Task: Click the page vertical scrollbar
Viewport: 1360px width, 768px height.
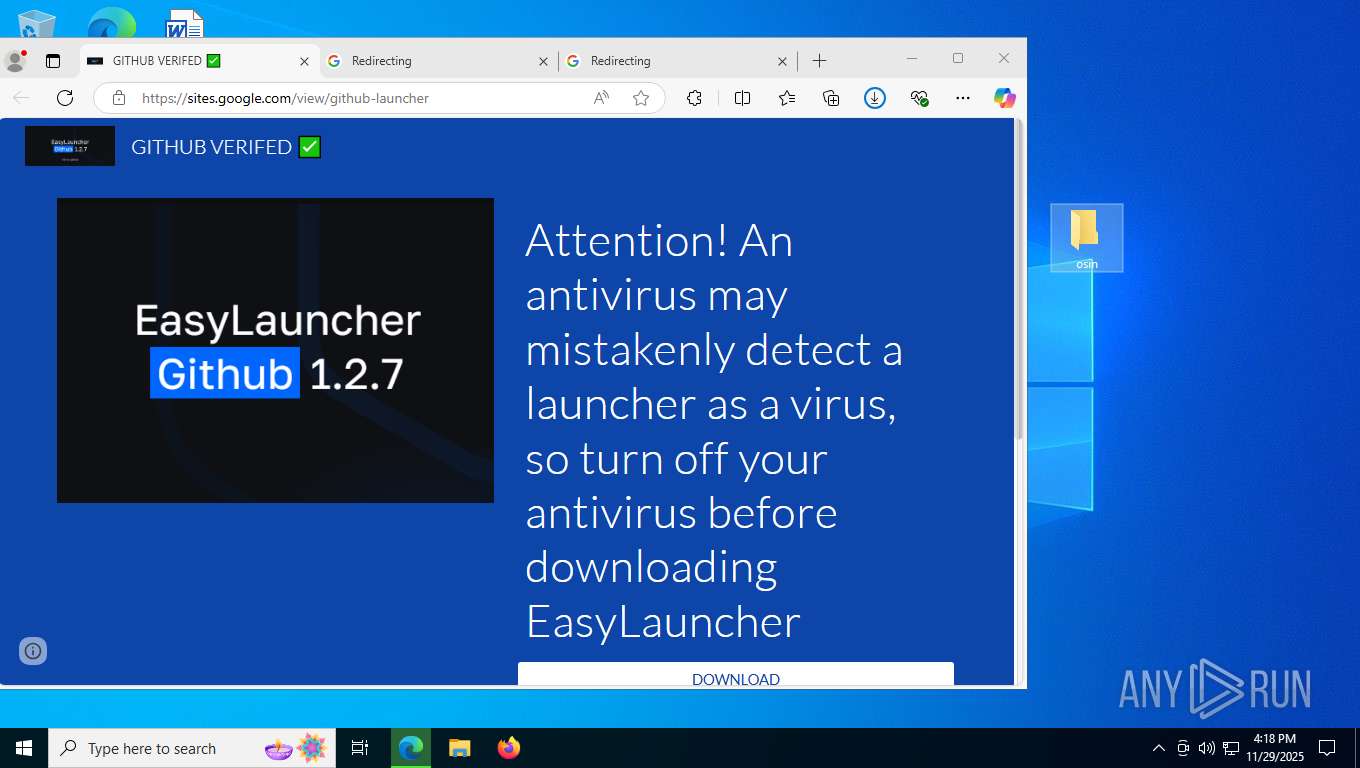Action: pos(1020,280)
